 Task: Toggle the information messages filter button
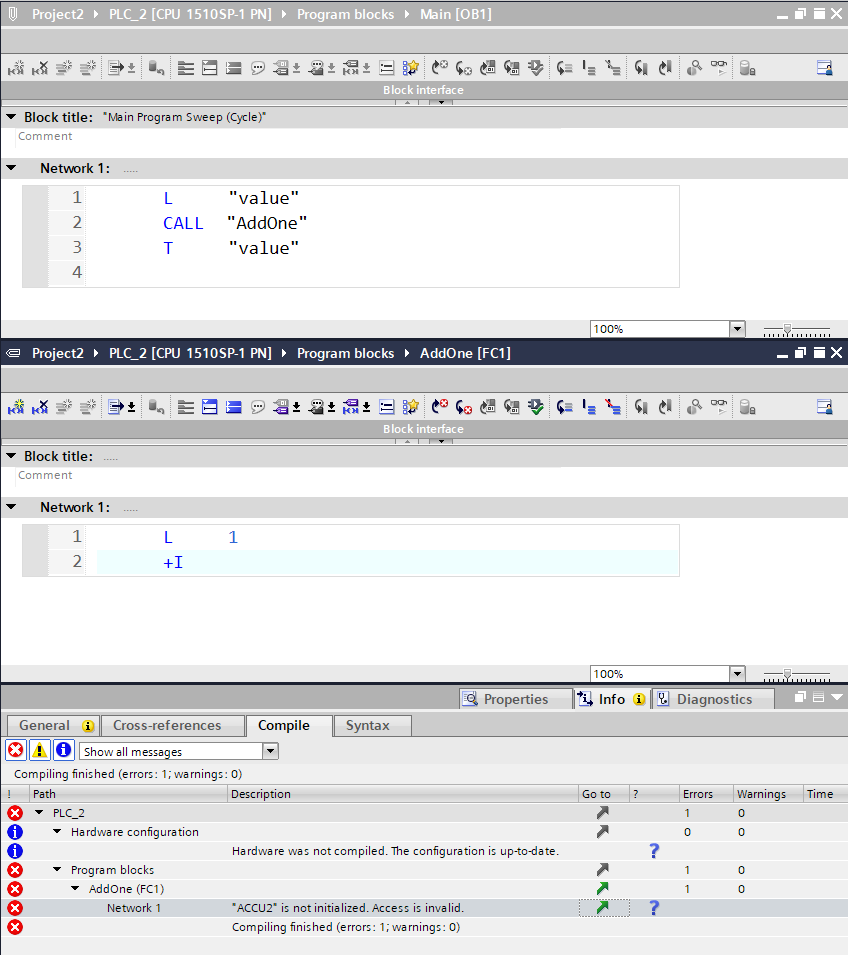pyautogui.click(x=63, y=750)
